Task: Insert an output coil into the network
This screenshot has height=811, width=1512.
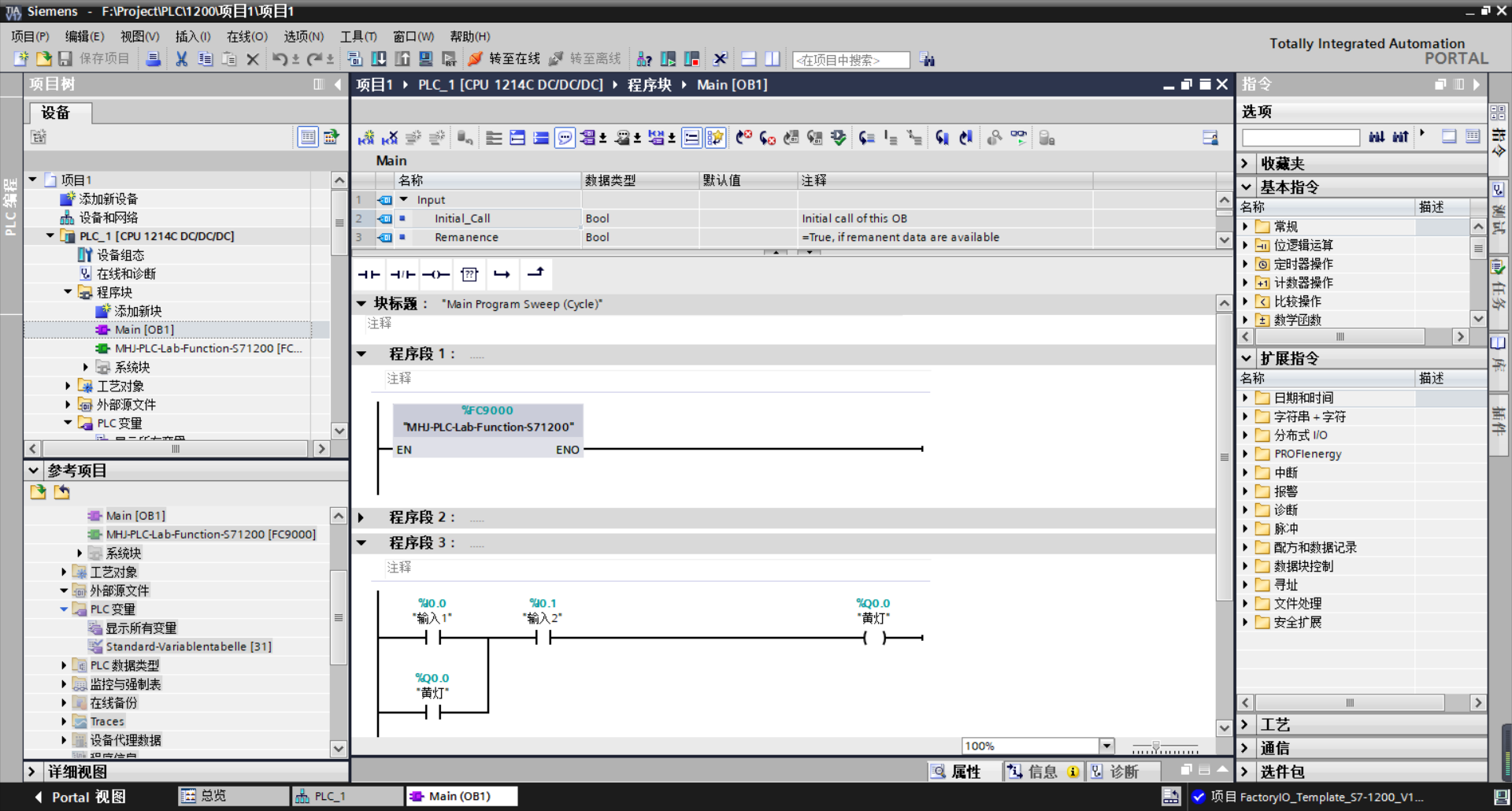Action: coord(435,274)
